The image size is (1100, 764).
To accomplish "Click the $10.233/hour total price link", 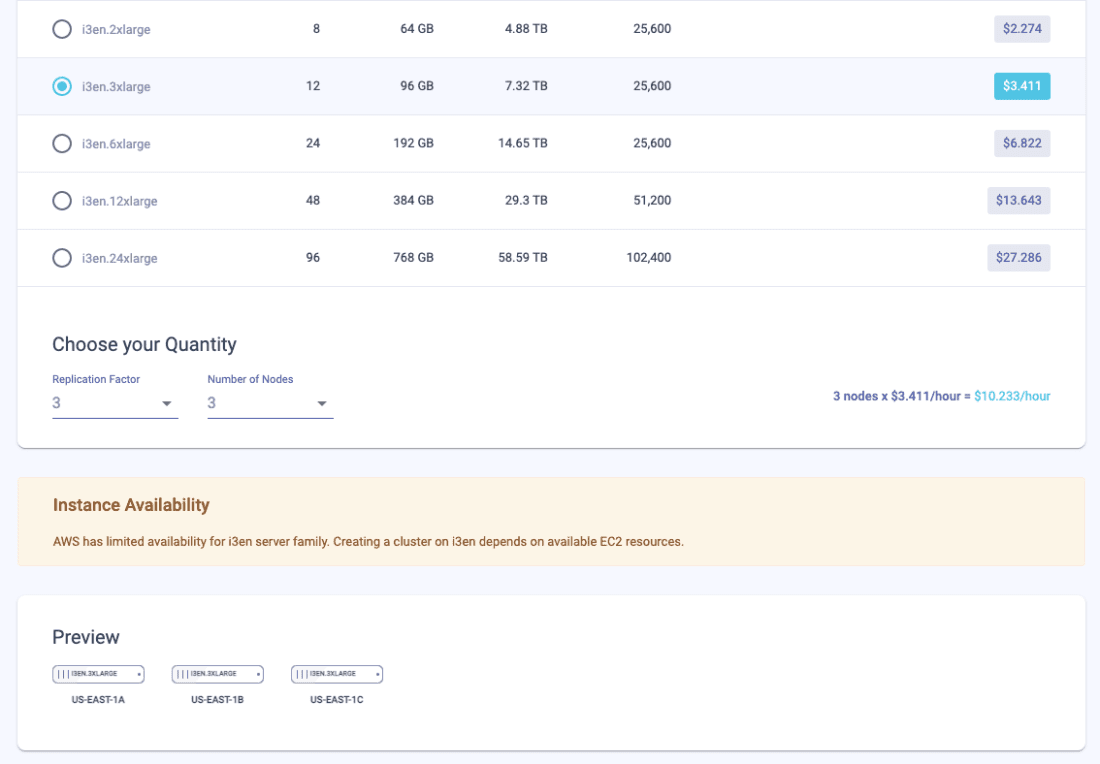I will click(x=1013, y=396).
